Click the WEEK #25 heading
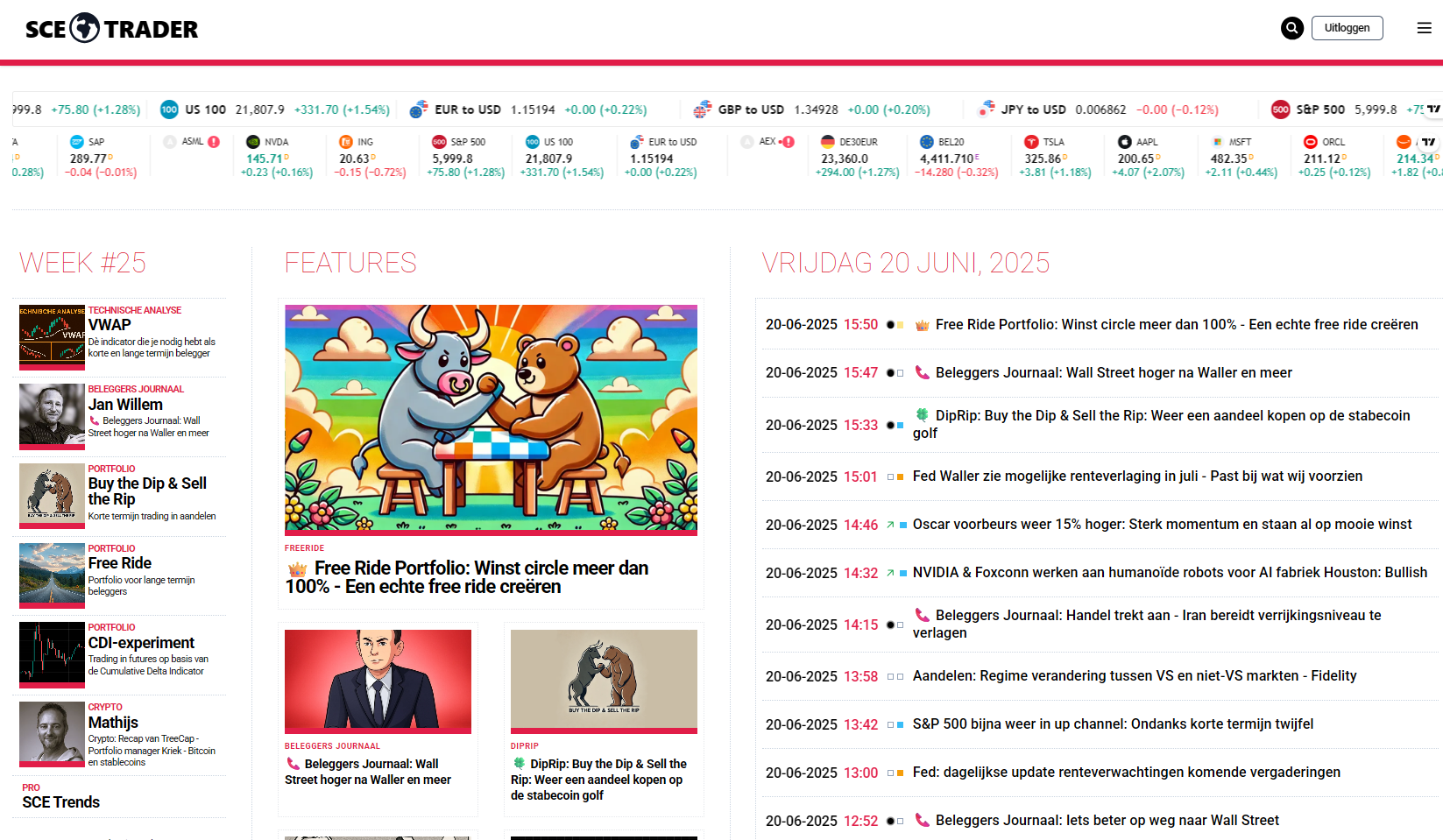 point(82,263)
